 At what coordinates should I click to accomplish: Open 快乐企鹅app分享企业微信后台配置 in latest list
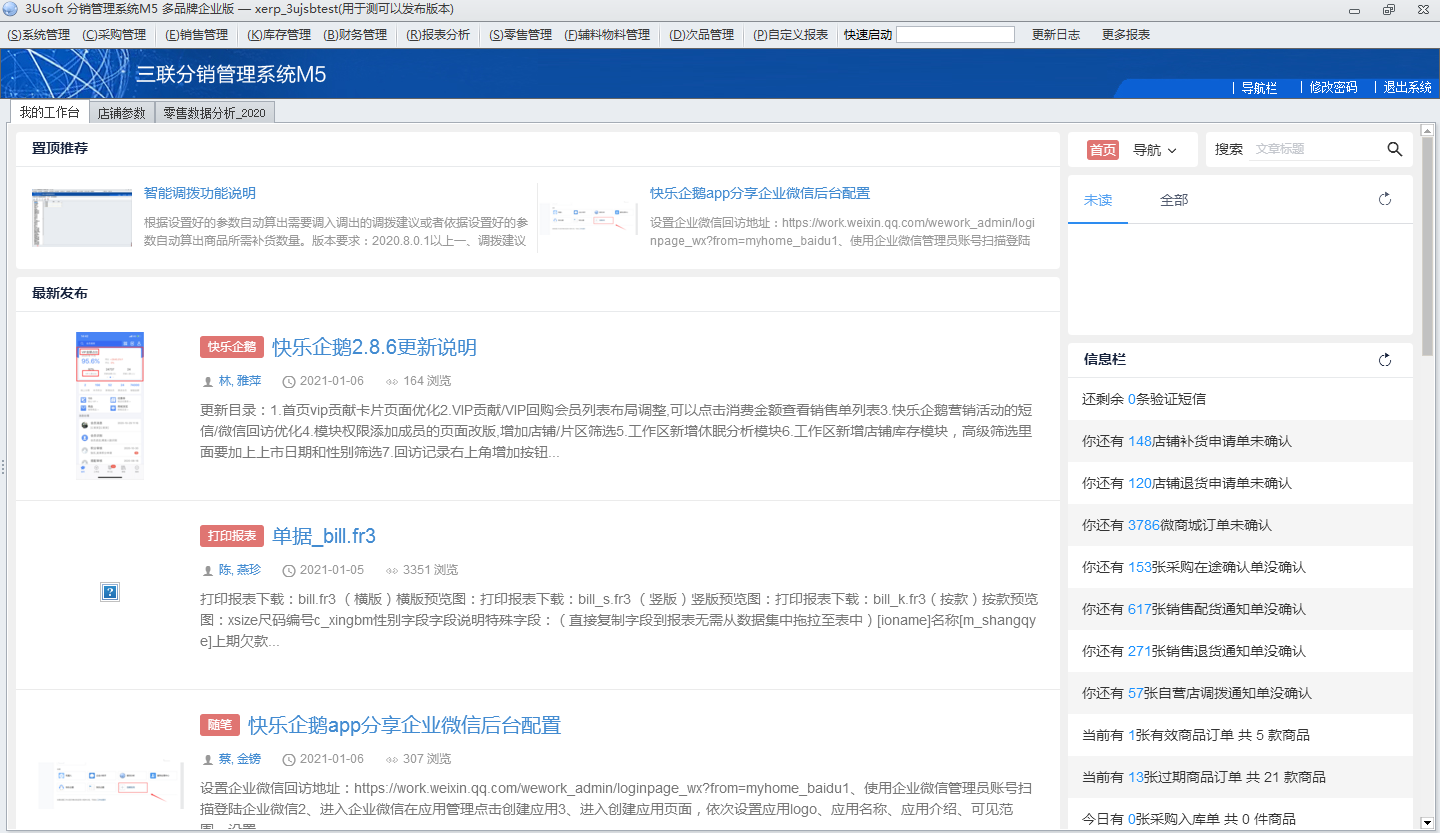point(404,725)
